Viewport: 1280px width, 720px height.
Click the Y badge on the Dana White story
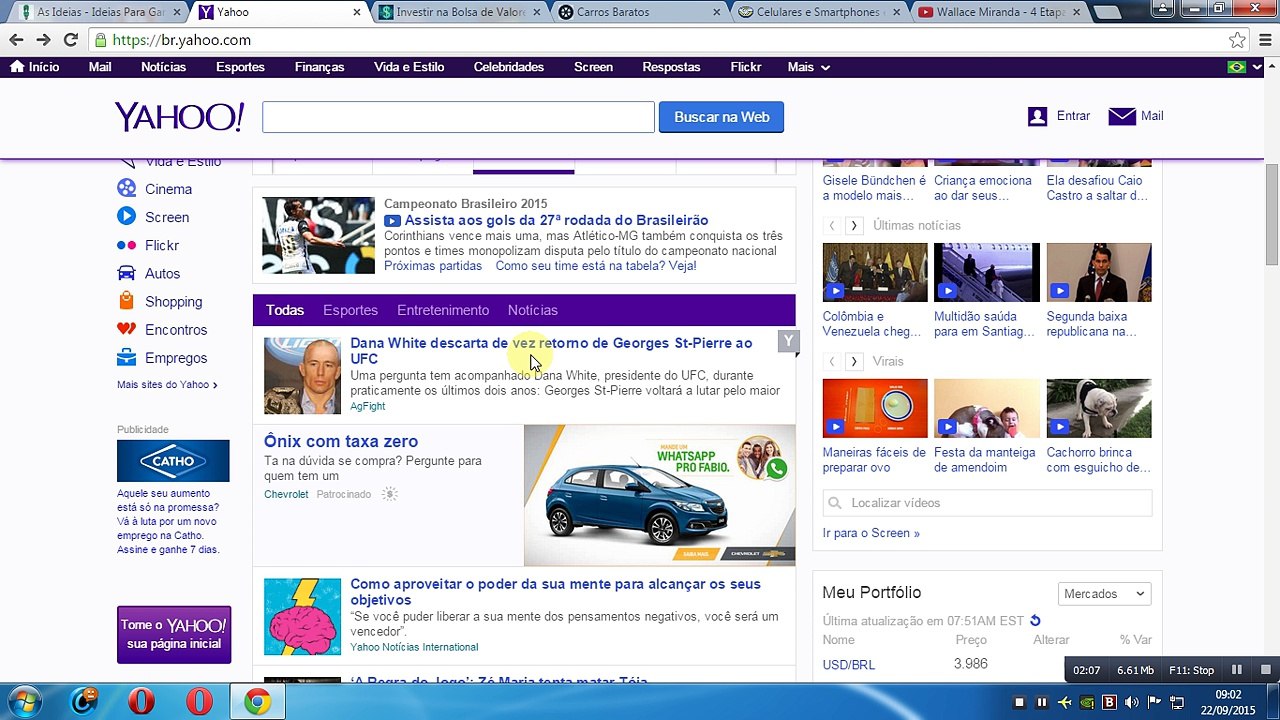point(788,342)
